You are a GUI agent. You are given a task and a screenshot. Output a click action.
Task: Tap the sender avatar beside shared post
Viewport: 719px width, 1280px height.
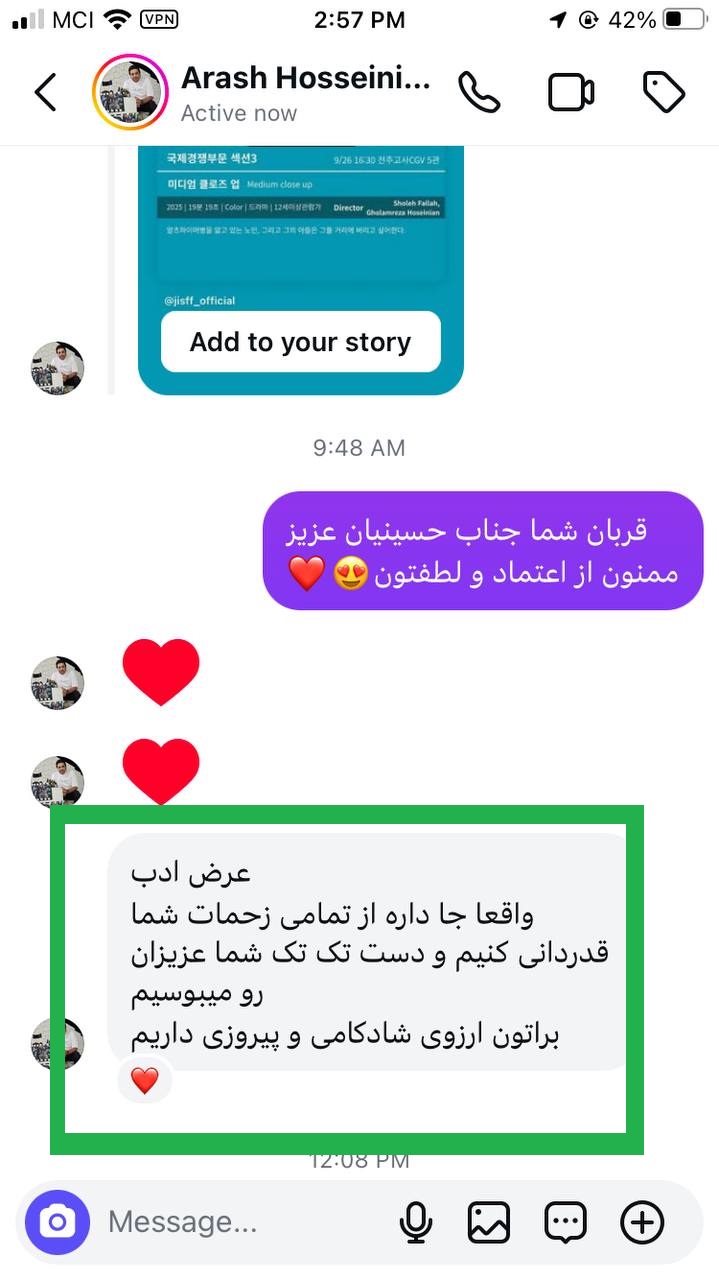click(57, 368)
